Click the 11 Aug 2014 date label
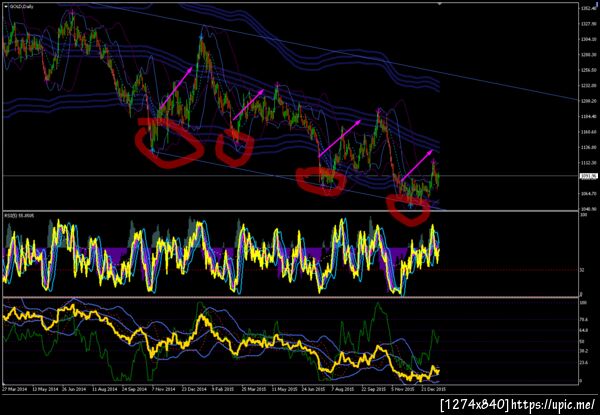This screenshot has height=415, width=600. pos(104,388)
